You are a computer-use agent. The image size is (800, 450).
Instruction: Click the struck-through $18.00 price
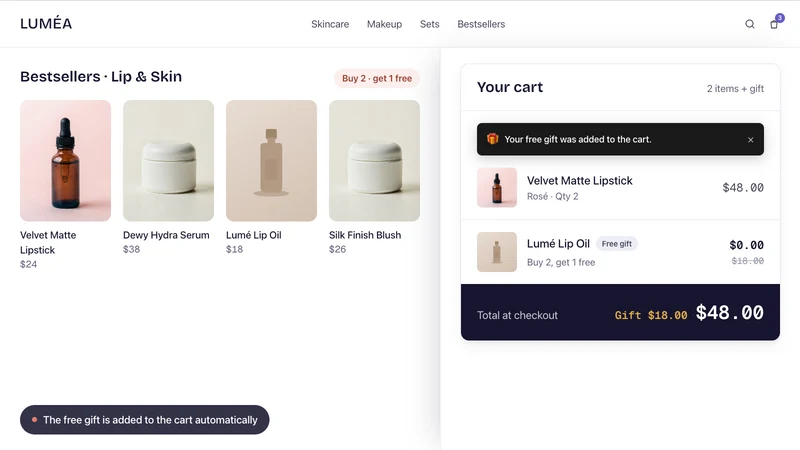[x=747, y=261]
